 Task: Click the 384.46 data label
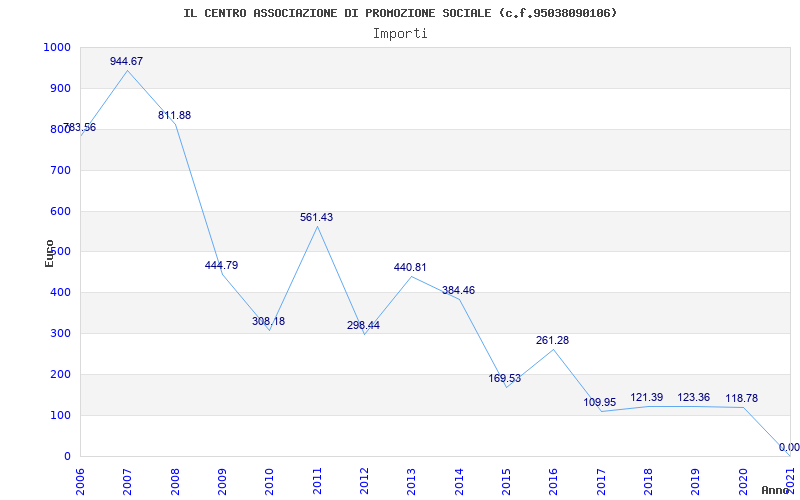point(458,290)
